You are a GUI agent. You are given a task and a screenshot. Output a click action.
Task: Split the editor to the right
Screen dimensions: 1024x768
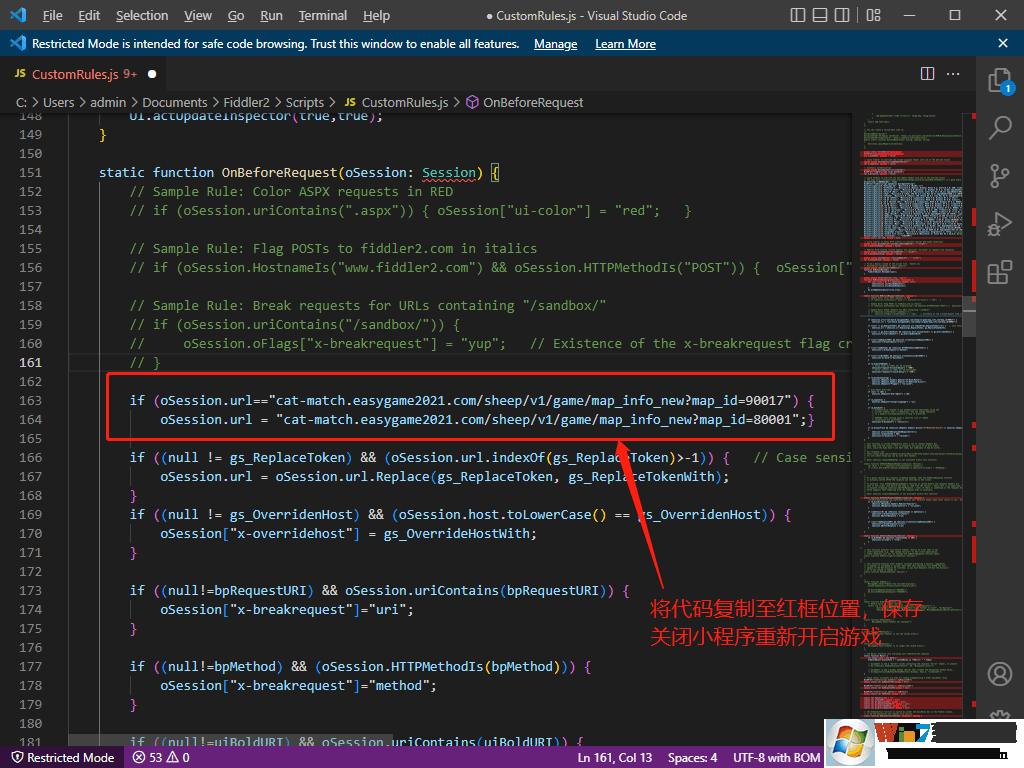pyautogui.click(x=925, y=73)
